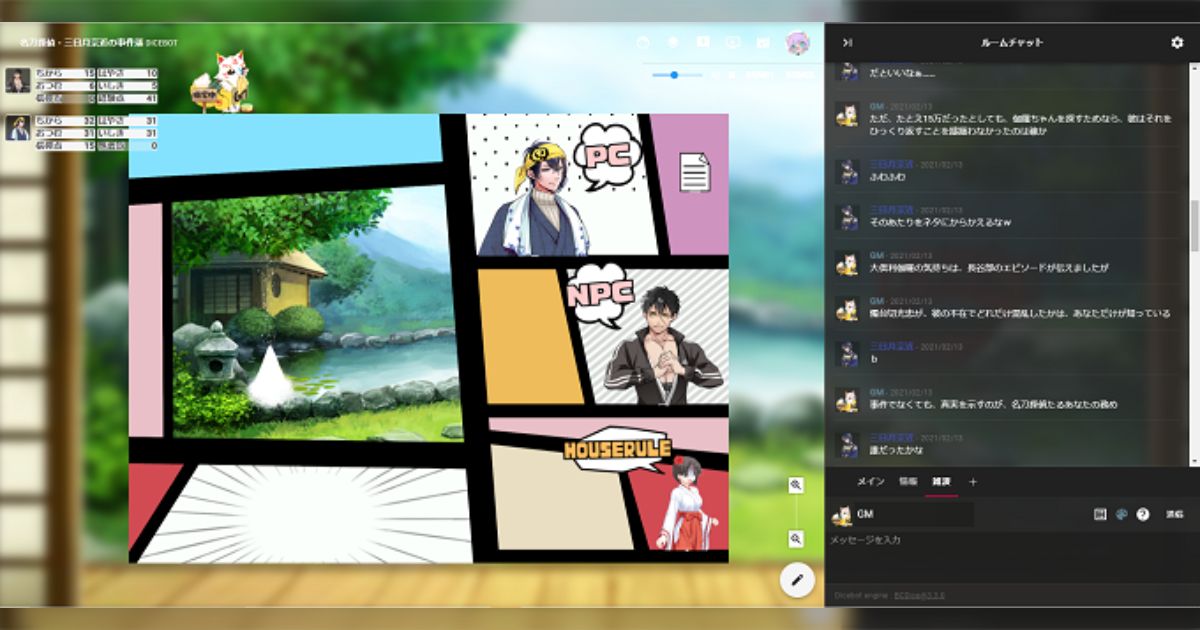Open room chat settings gear

coord(1177,43)
